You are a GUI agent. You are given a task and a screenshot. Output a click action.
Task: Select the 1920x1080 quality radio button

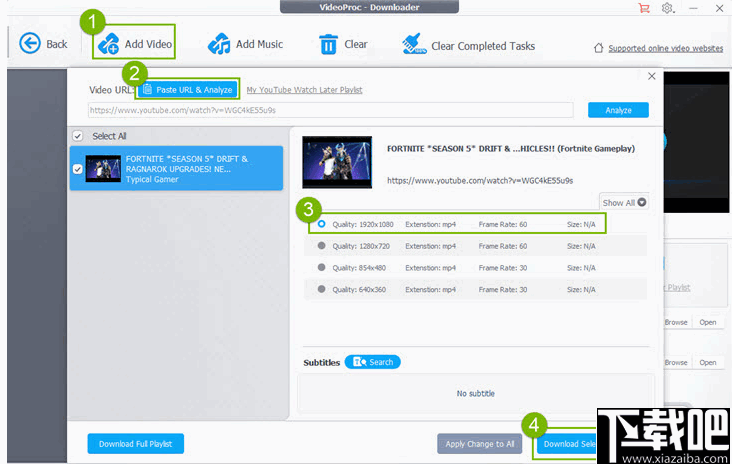321,224
